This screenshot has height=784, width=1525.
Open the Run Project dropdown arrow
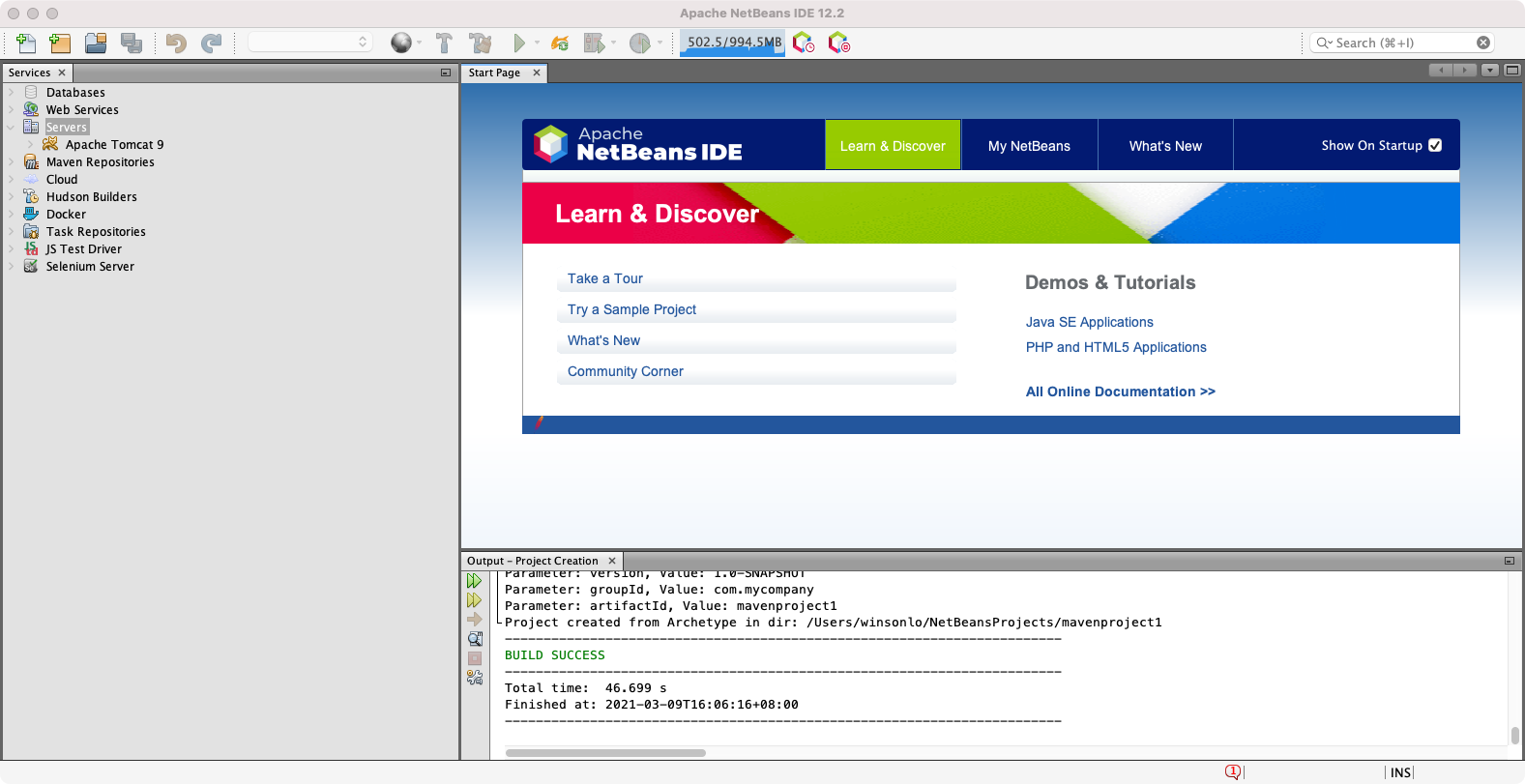click(x=538, y=43)
